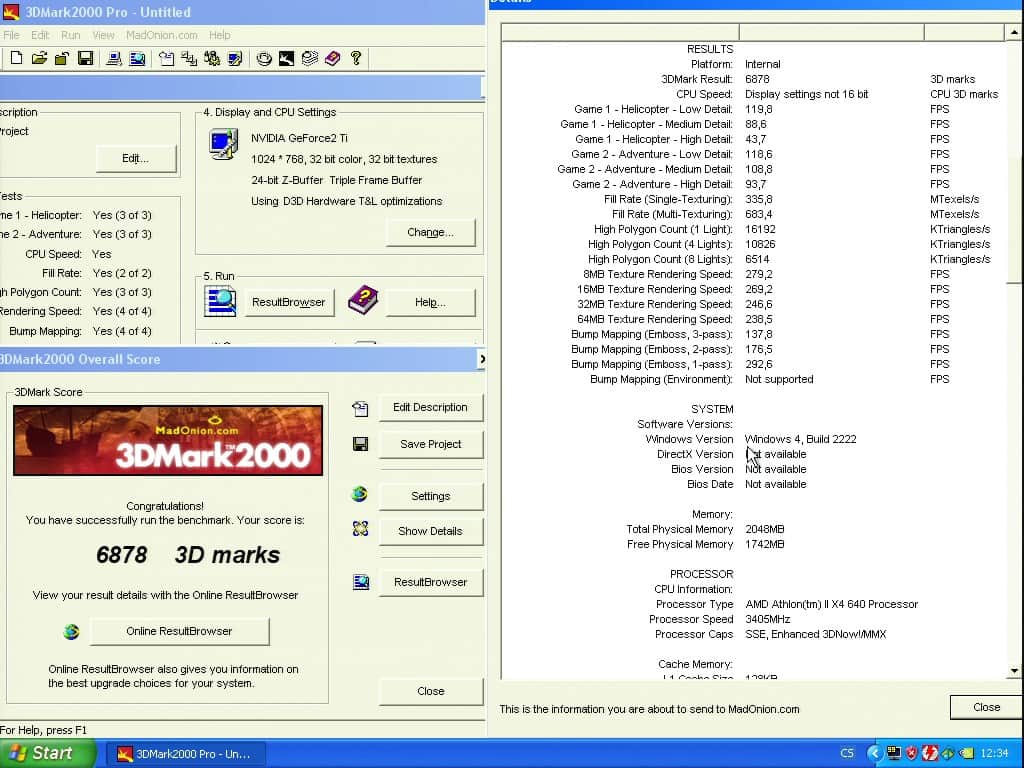This screenshot has width=1024, height=768.
Task: Click the yellow-green NVIDIA tray icon
Action: tap(967, 753)
